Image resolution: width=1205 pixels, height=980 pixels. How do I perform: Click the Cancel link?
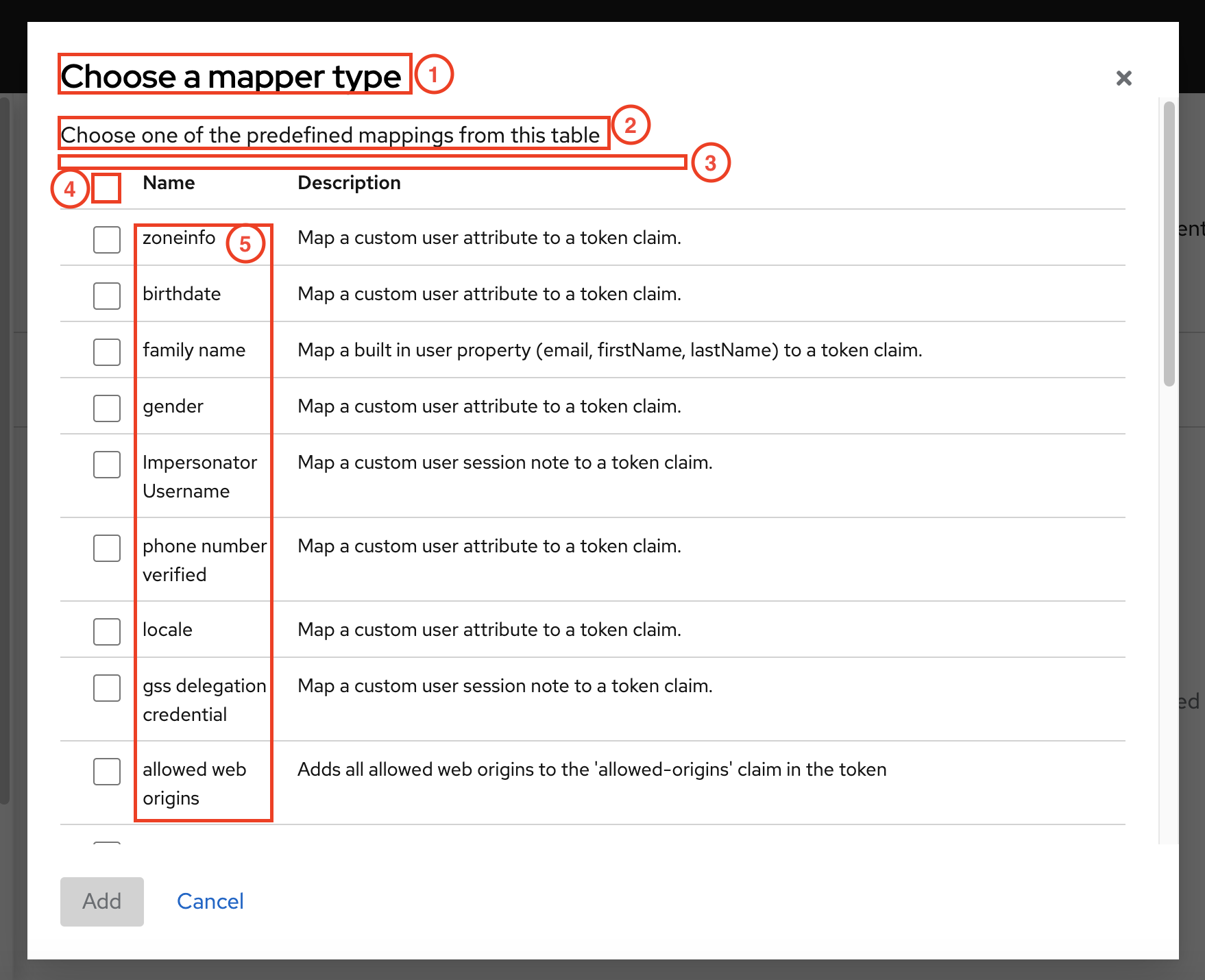210,901
